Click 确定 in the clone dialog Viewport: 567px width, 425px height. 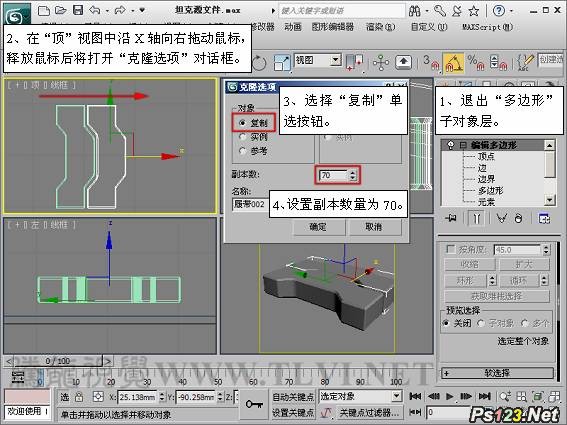tap(318, 227)
